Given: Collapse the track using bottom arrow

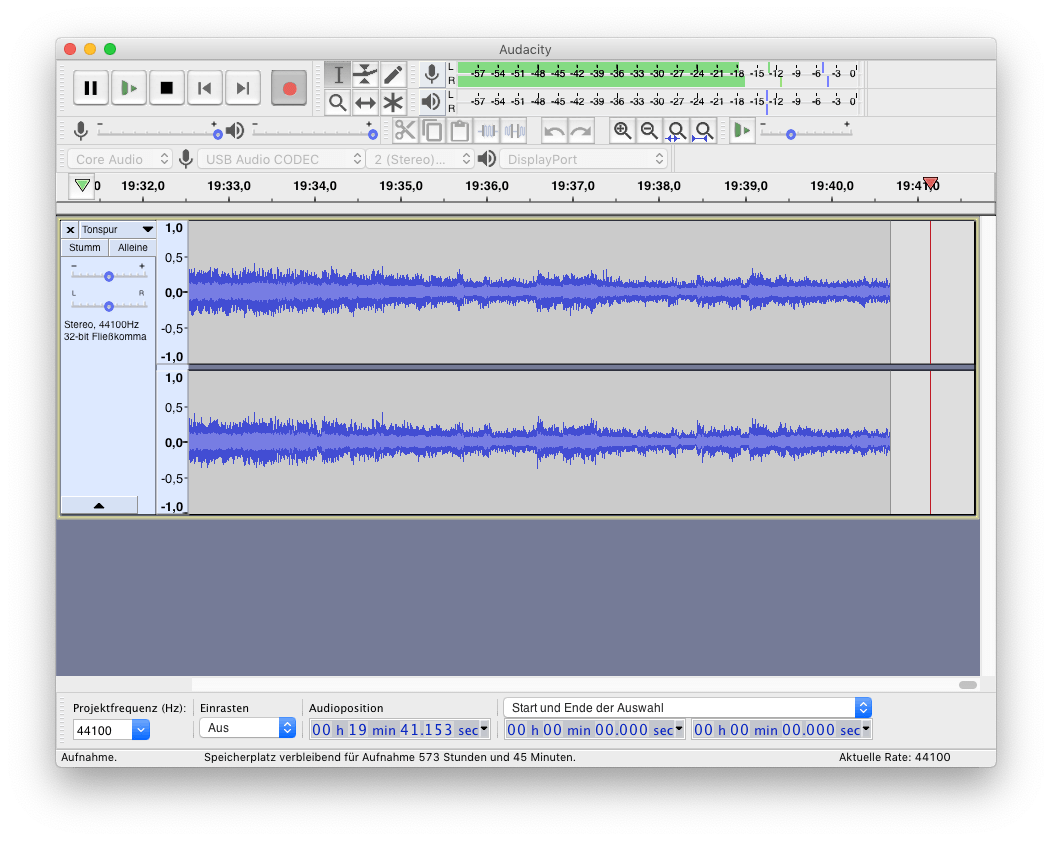Looking at the screenshot, I should pos(99,506).
